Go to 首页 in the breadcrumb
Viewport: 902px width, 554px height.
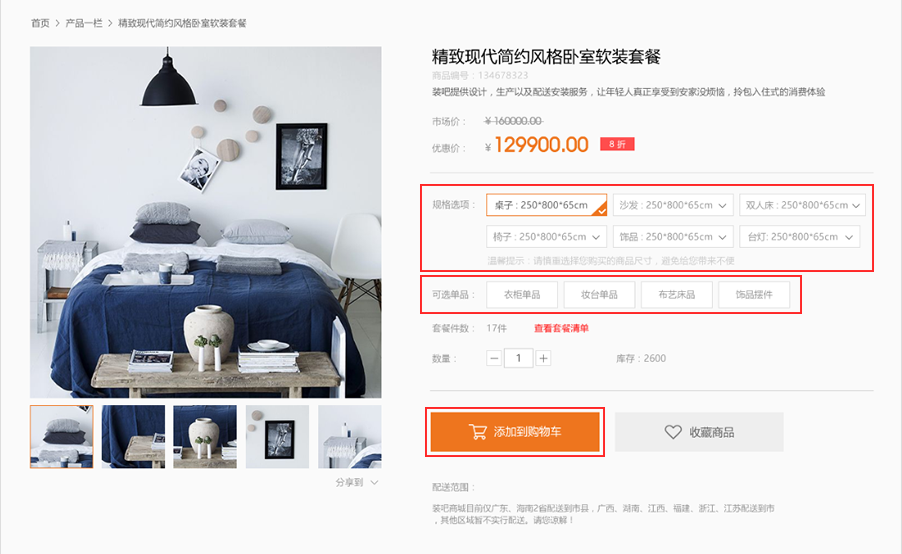(40, 23)
